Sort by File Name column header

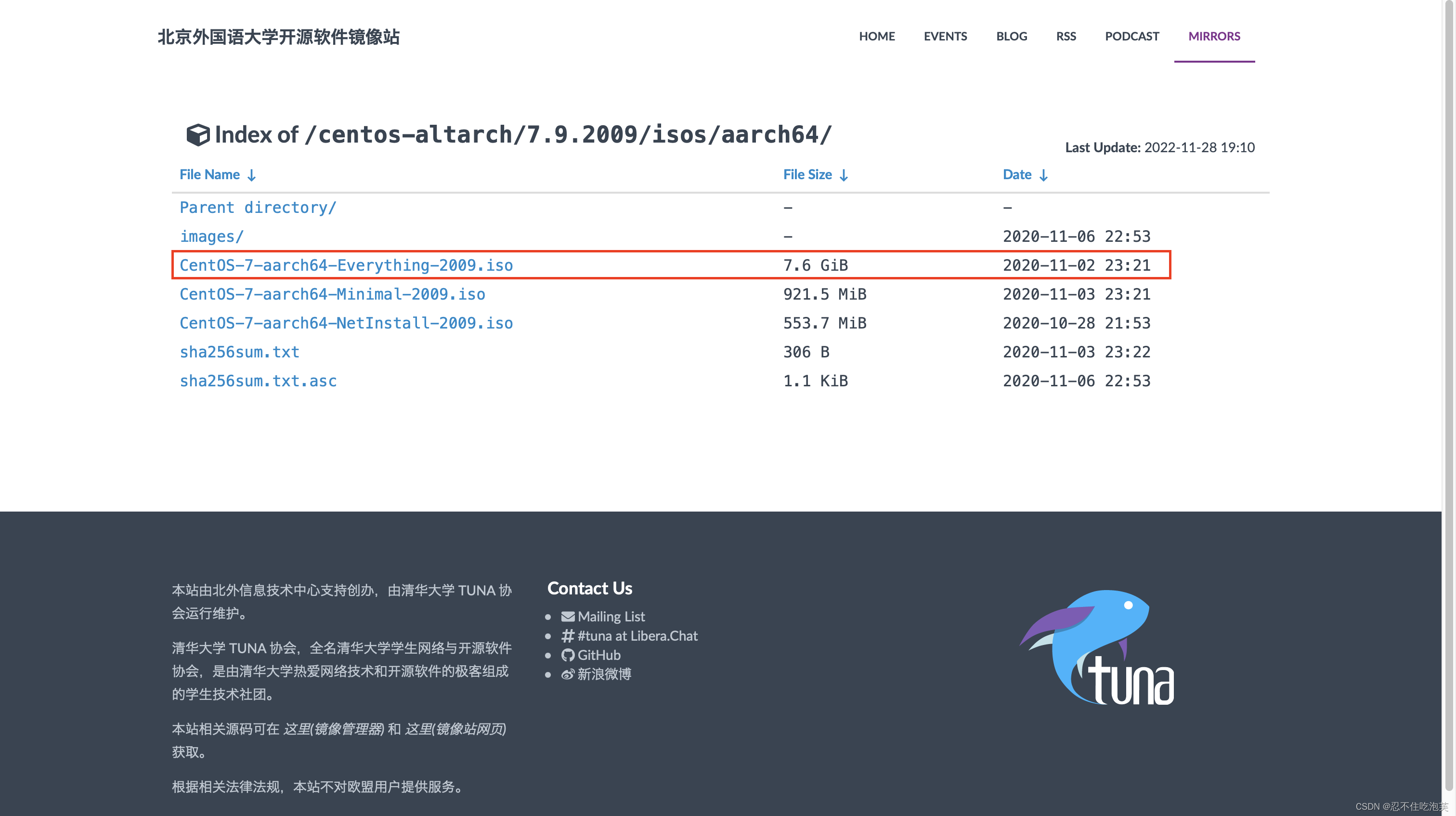pyautogui.click(x=218, y=174)
